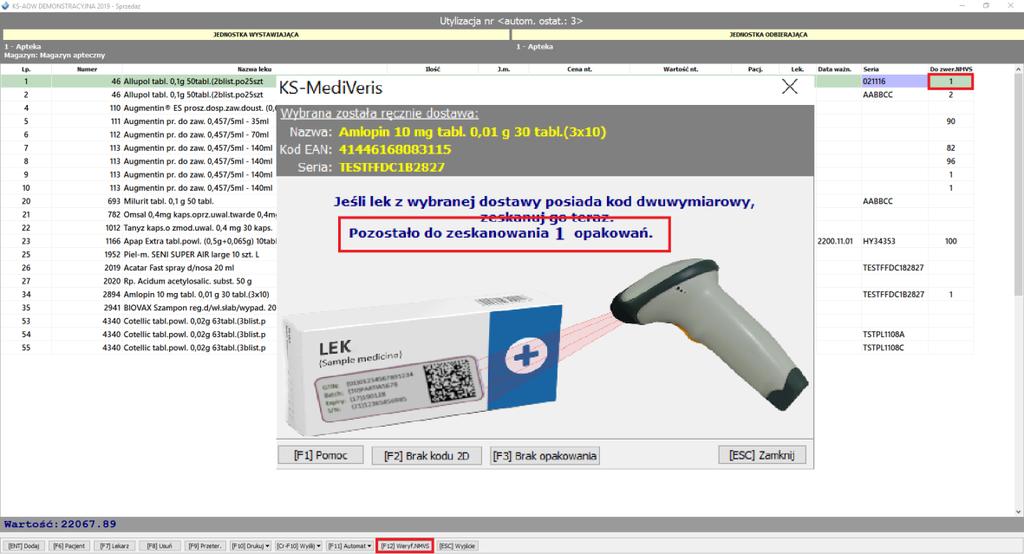Click the ENT Dodaj button
This screenshot has width=1024, height=554.
tap(24, 546)
